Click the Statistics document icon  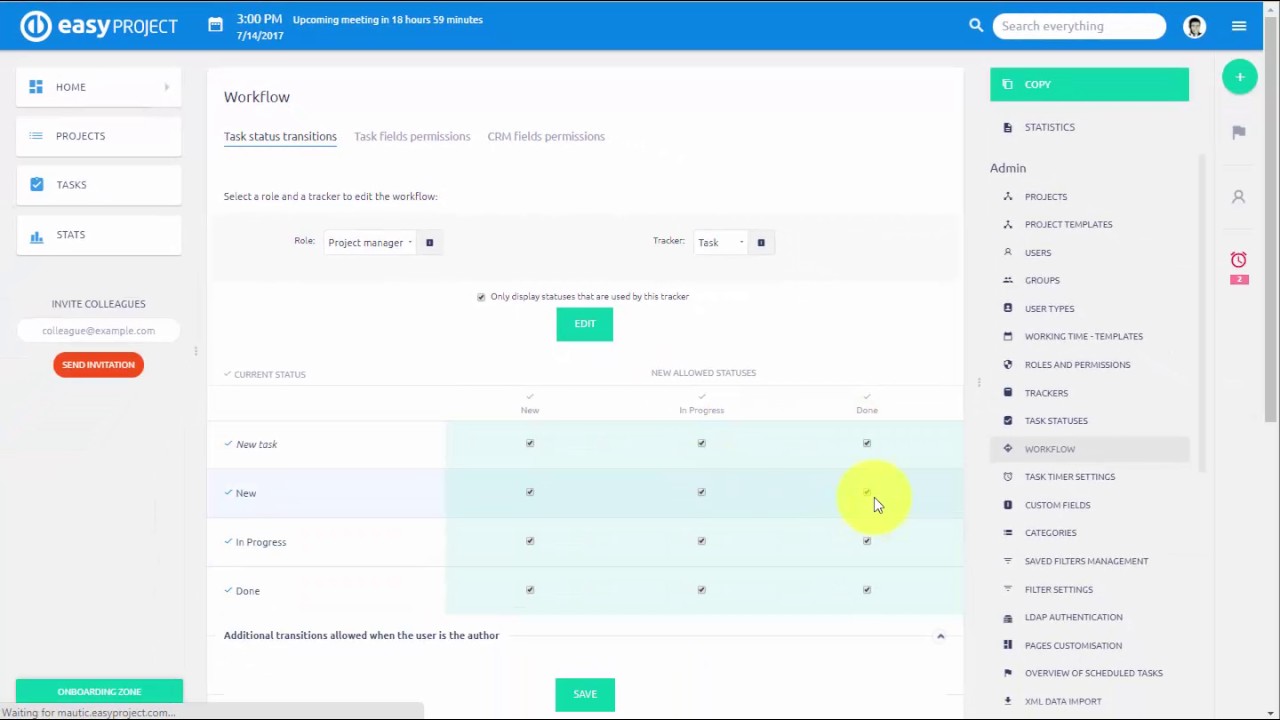(x=1007, y=127)
